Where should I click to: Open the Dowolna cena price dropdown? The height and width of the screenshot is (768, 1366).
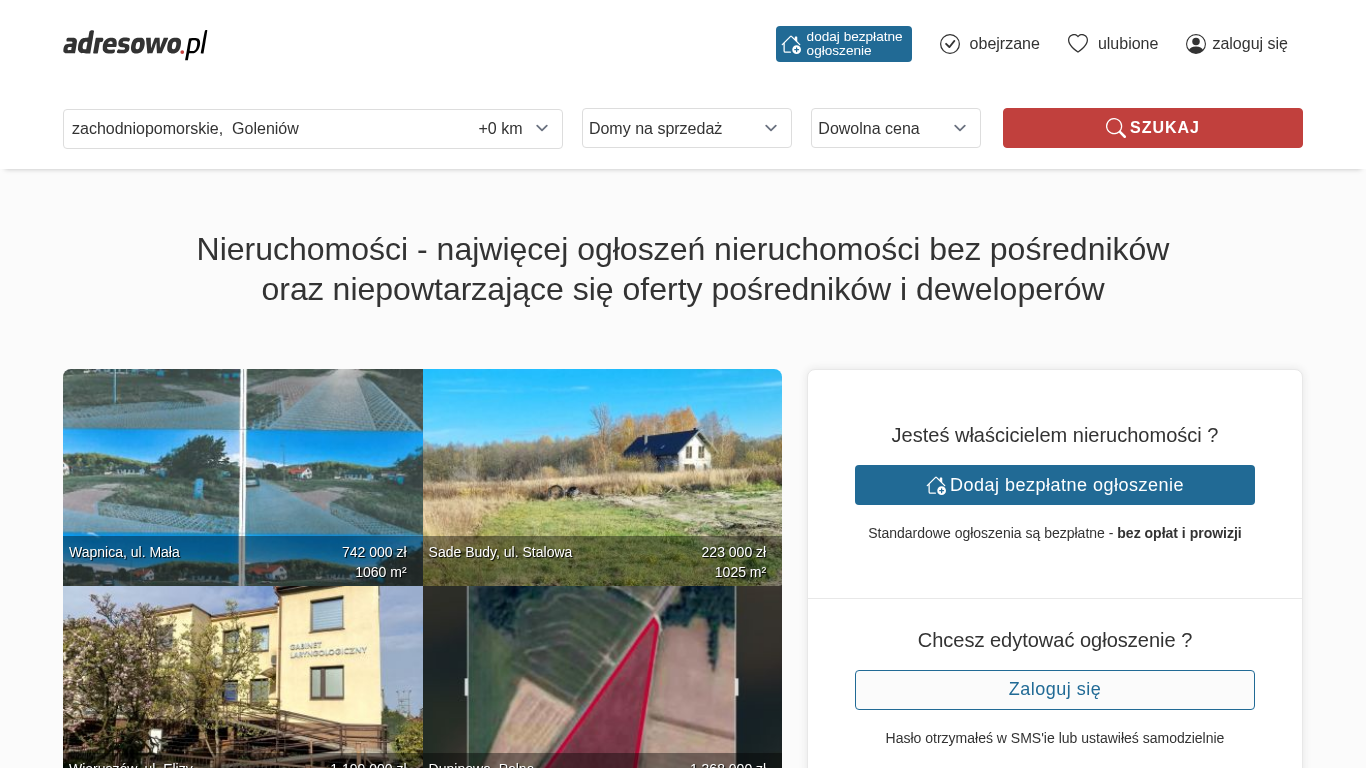click(895, 129)
